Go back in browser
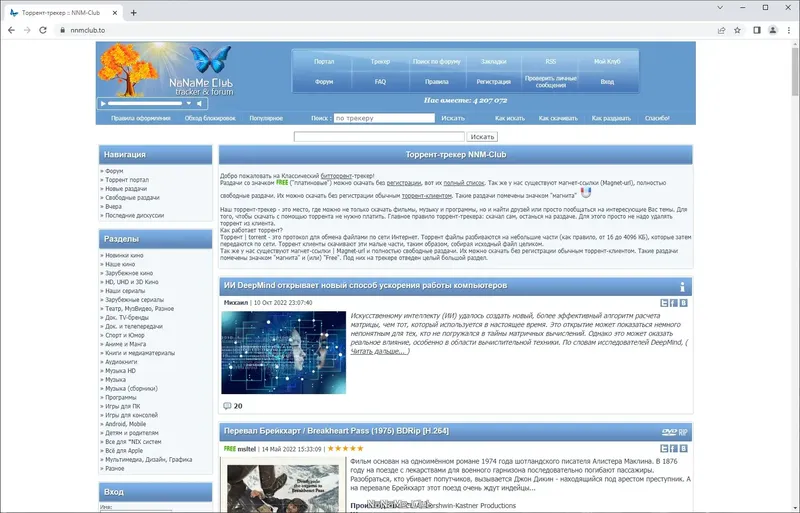Screen dimensions: 800x513 (11, 30)
